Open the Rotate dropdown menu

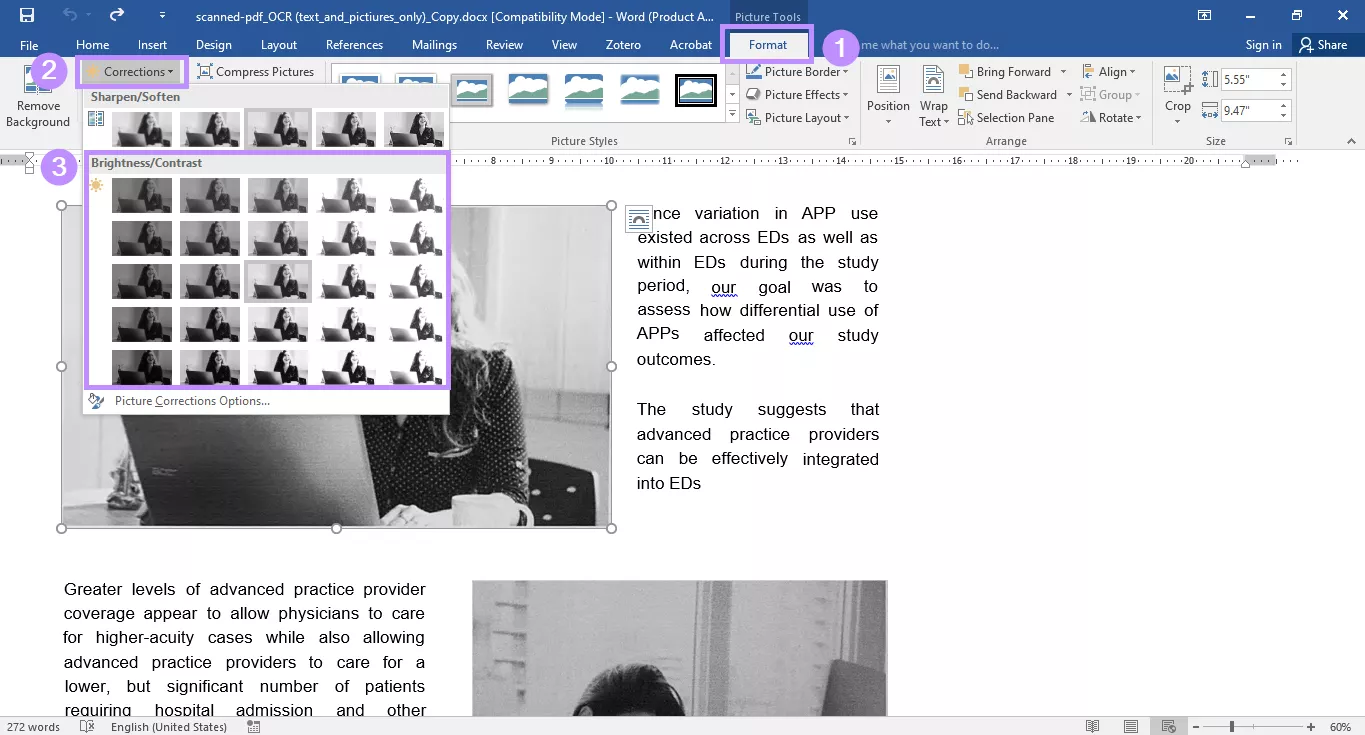point(1111,117)
